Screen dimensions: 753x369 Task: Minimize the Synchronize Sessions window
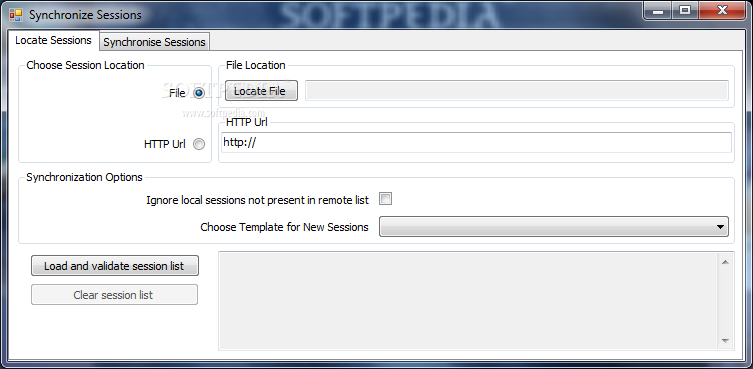click(x=658, y=11)
